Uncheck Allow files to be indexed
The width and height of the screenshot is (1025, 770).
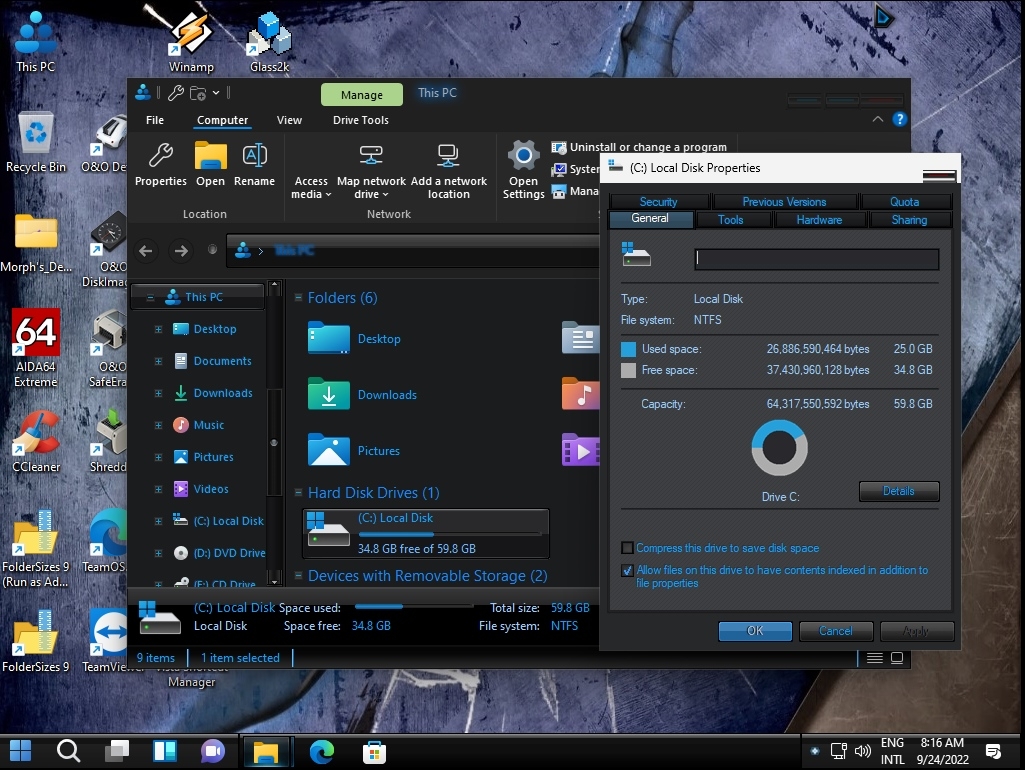627,571
